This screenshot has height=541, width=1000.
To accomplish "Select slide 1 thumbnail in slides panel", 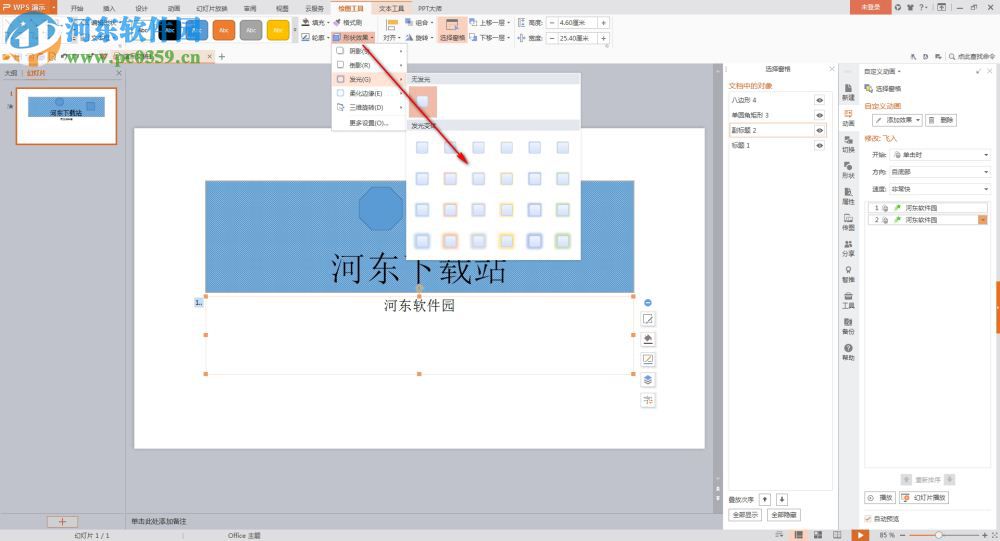I will coord(66,116).
